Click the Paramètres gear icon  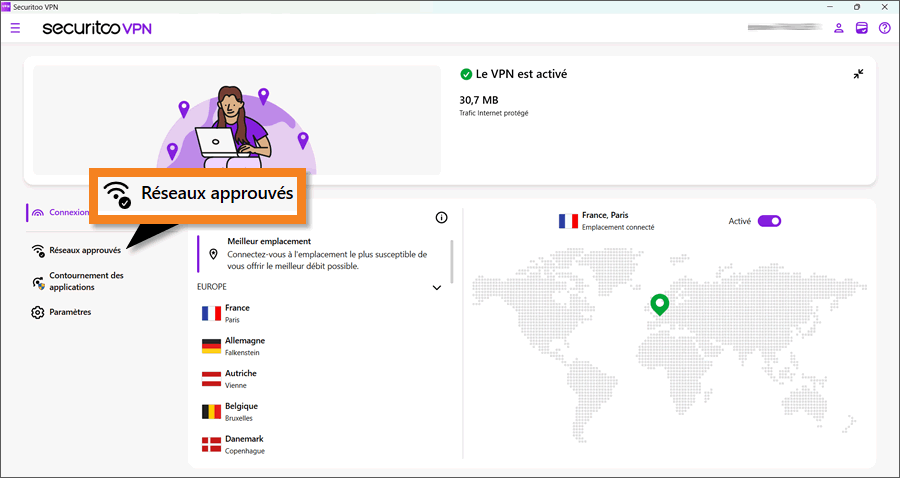(x=38, y=313)
